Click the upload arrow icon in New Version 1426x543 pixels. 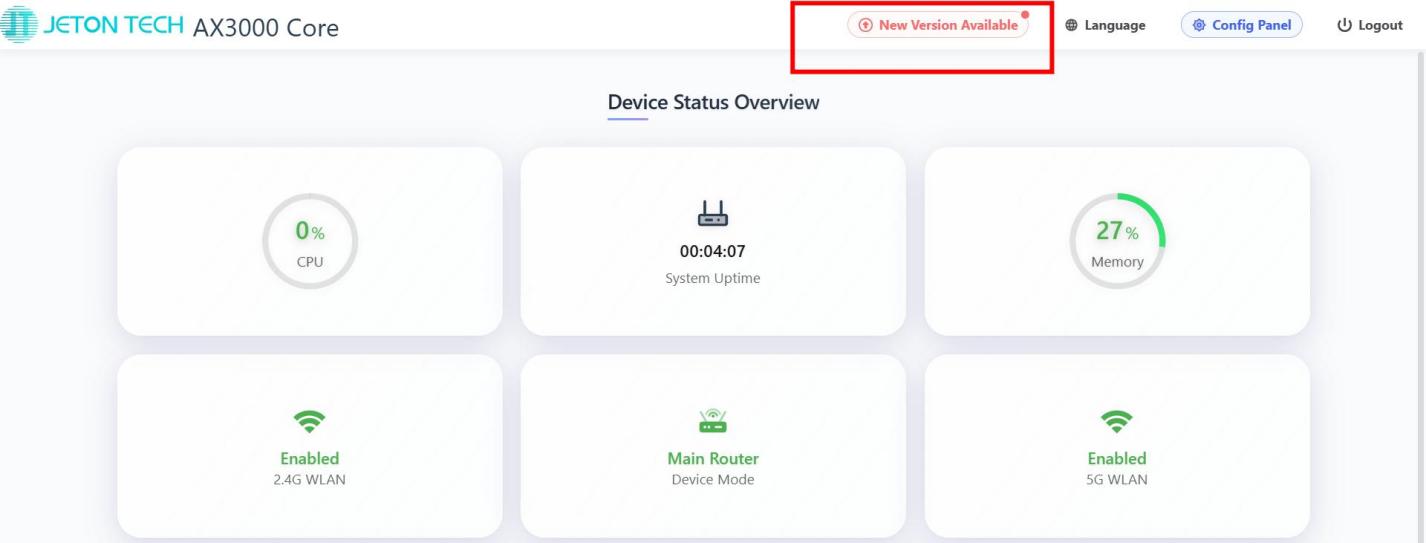(865, 25)
